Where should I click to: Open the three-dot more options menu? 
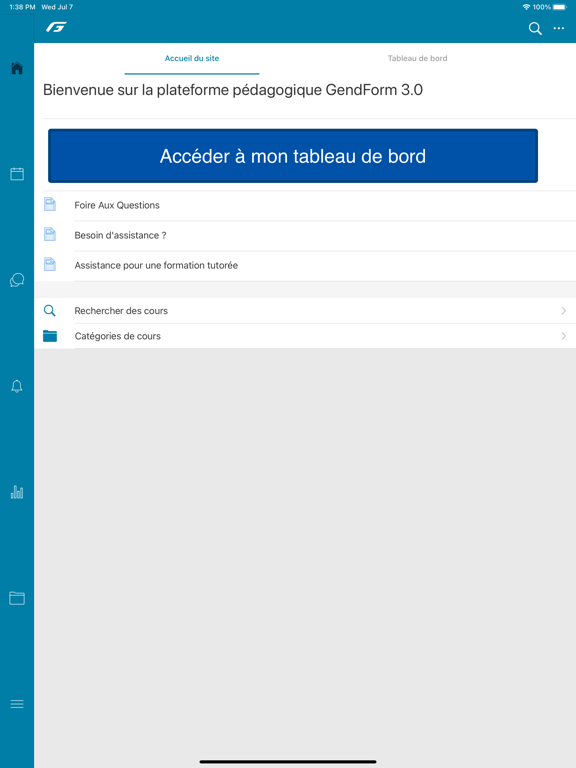(x=559, y=28)
